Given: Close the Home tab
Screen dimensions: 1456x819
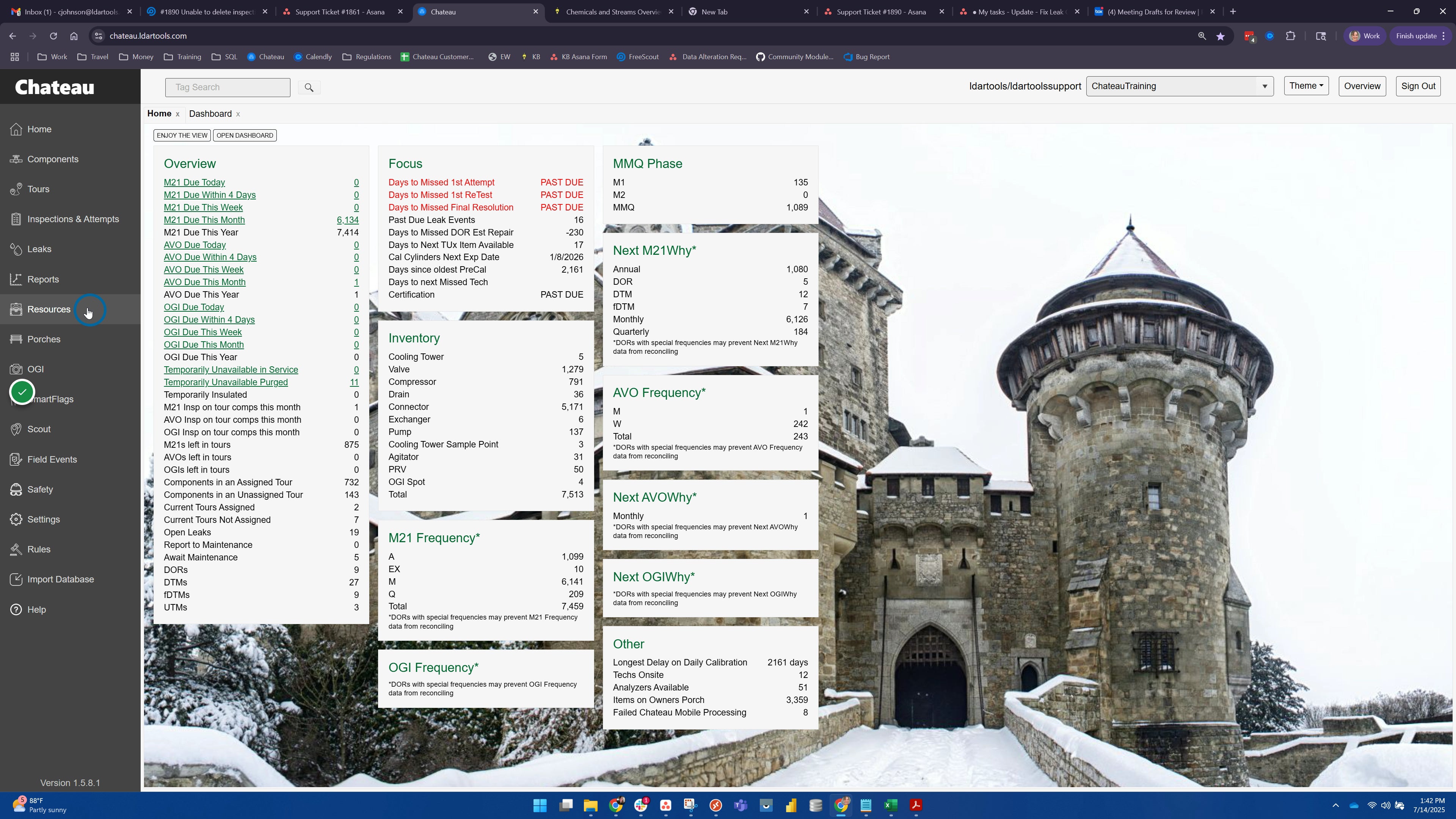Looking at the screenshot, I should click(x=177, y=114).
